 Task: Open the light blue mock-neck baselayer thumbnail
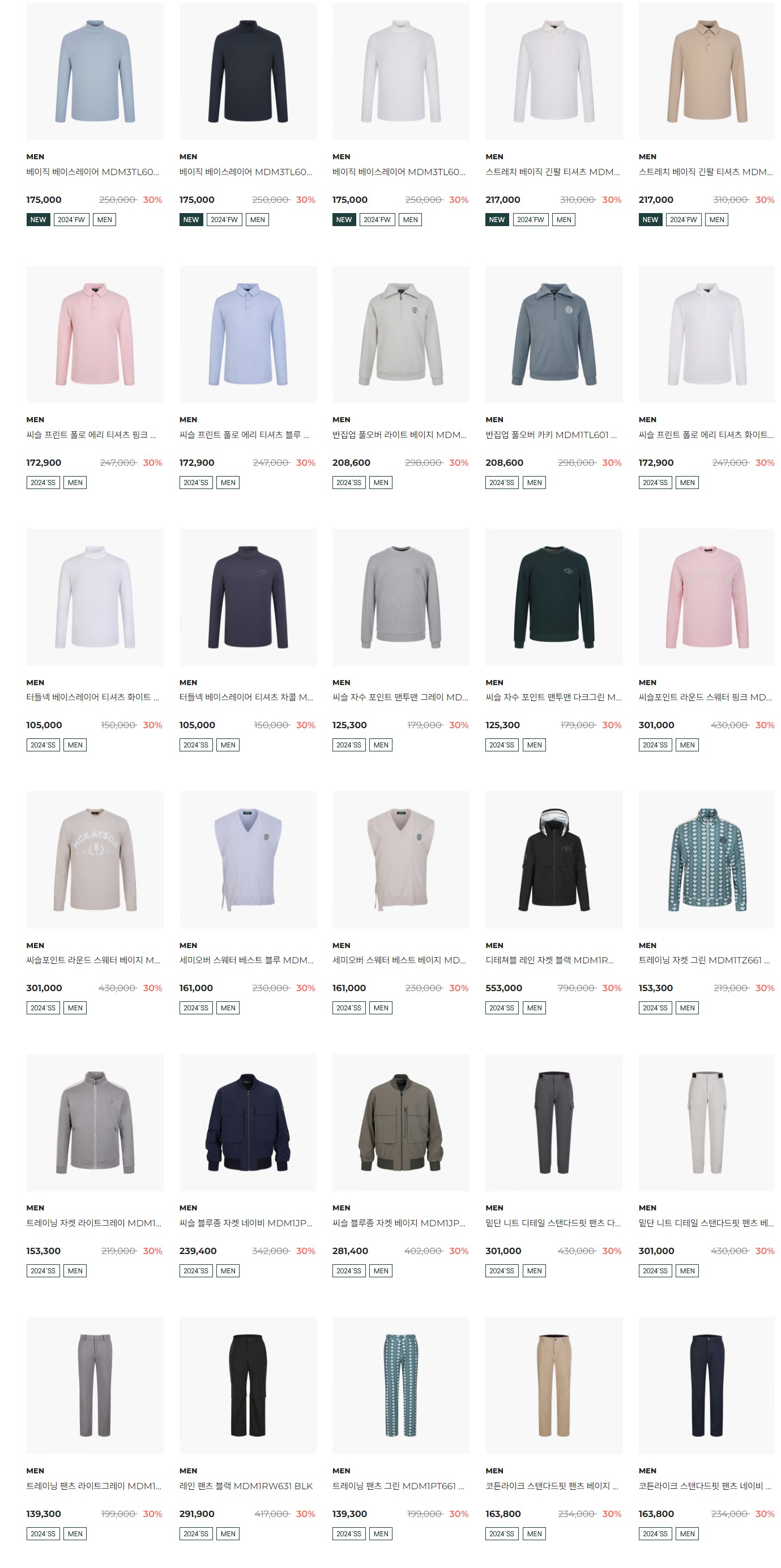pos(95,71)
